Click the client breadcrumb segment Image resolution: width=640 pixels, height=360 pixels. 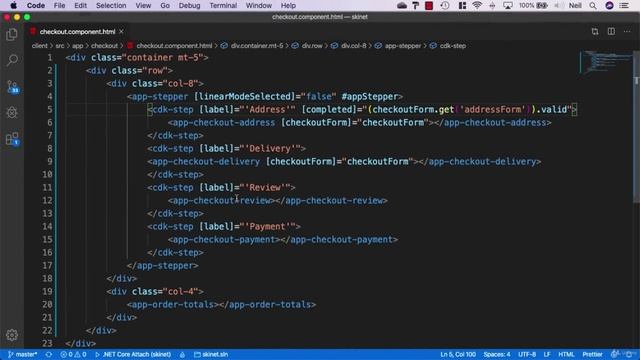39,46
